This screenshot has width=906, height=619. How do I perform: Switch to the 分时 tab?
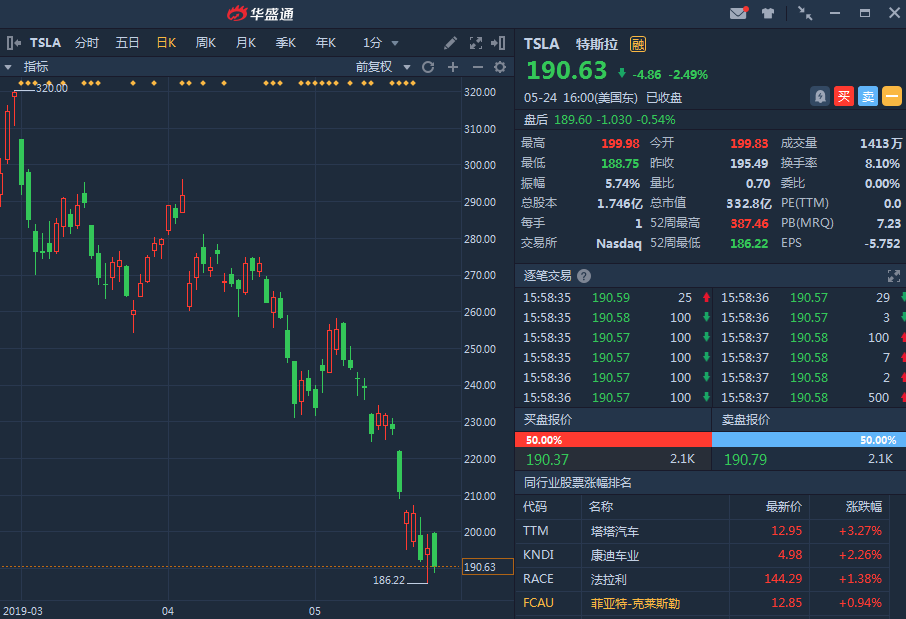(x=87, y=43)
